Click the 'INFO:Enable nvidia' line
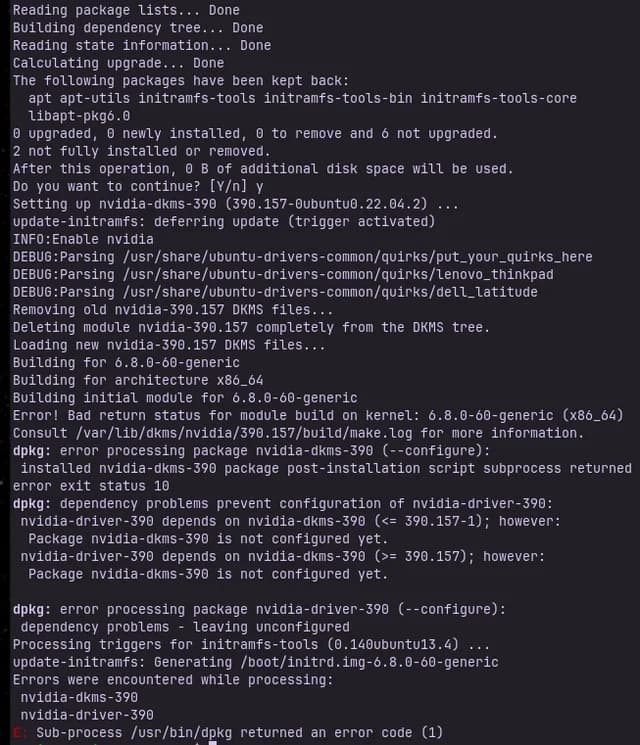The height and width of the screenshot is (745, 640). (83, 239)
